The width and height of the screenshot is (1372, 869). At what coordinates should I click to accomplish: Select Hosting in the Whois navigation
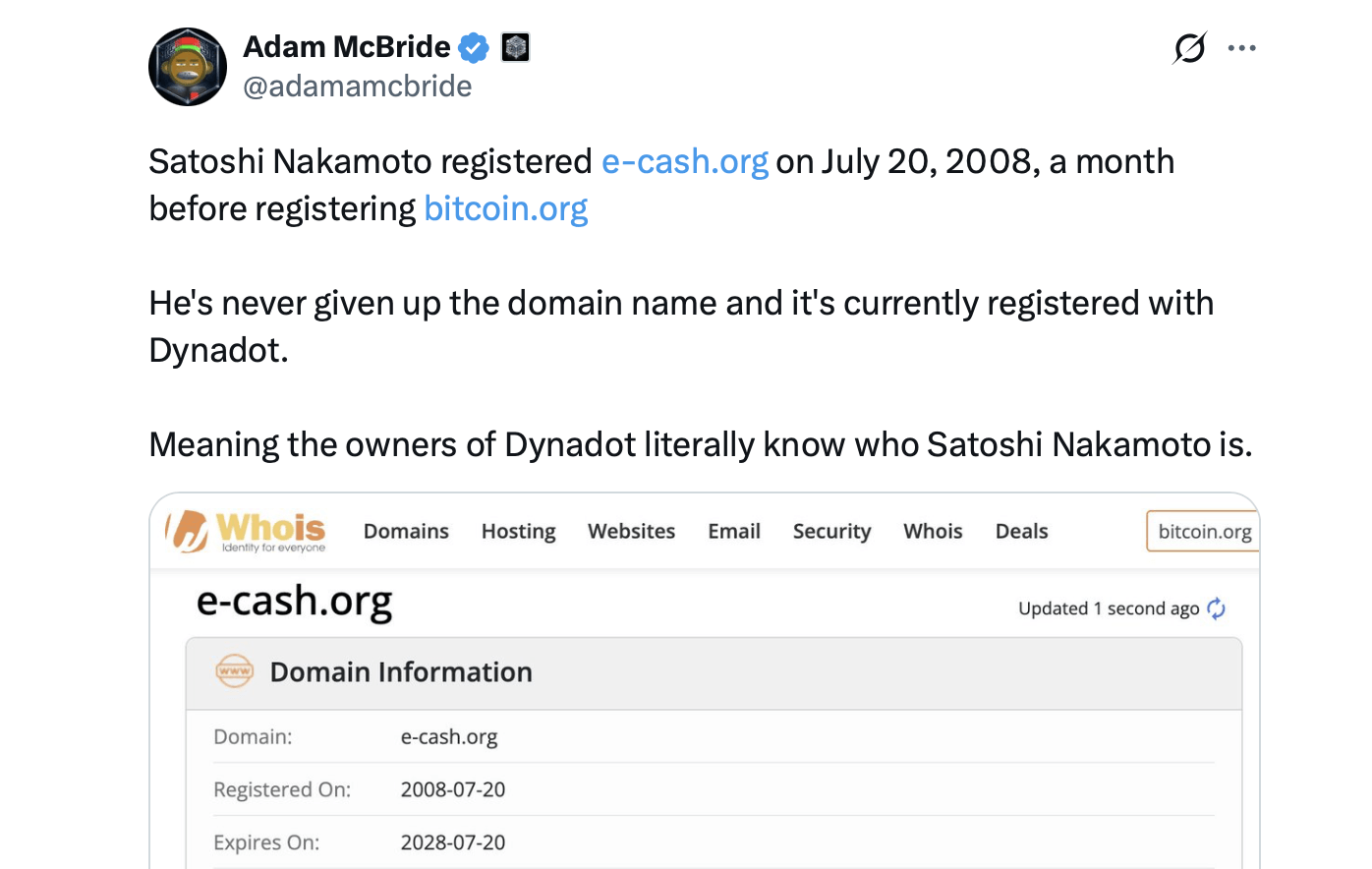click(518, 531)
